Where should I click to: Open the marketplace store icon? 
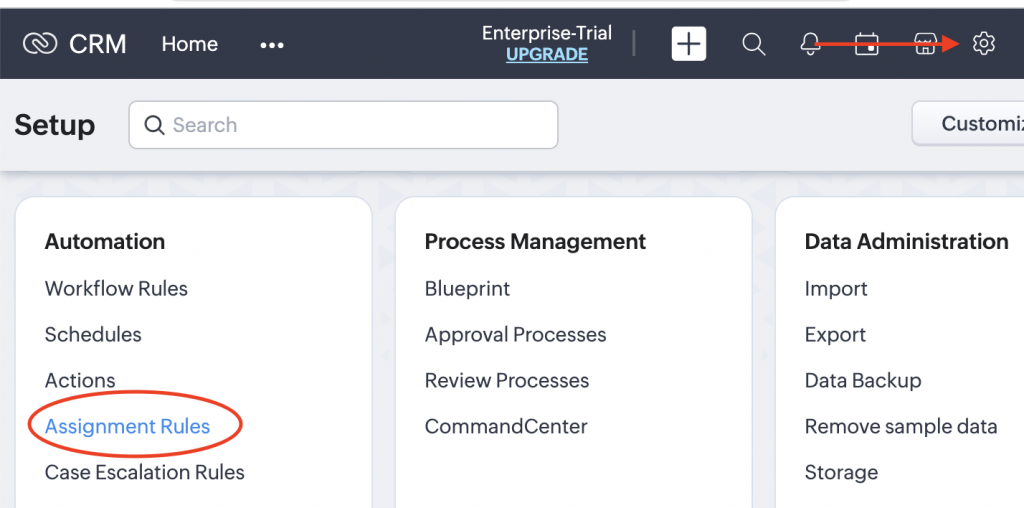click(x=925, y=44)
